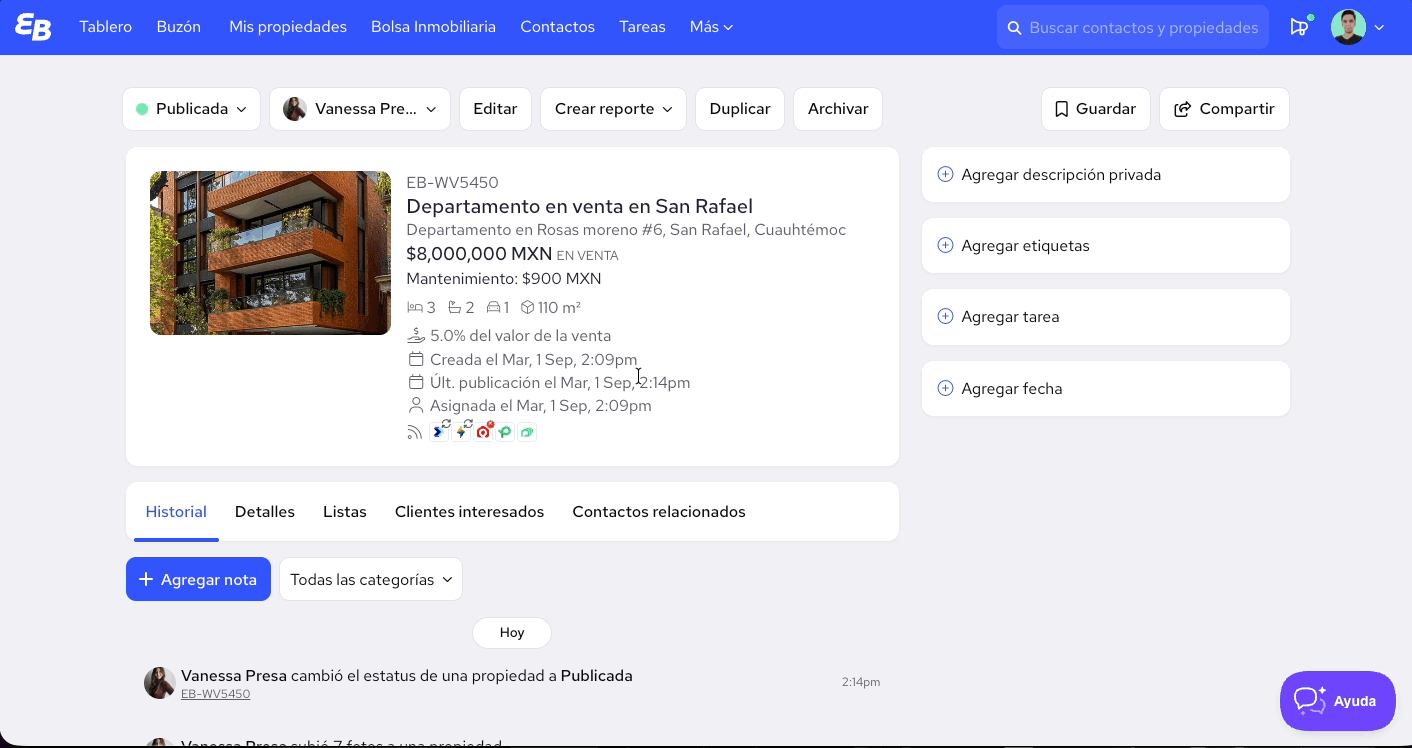This screenshot has height=748, width=1412.
Task: Click the lightning bolt portal icon
Action: pyautogui.click(x=462, y=431)
